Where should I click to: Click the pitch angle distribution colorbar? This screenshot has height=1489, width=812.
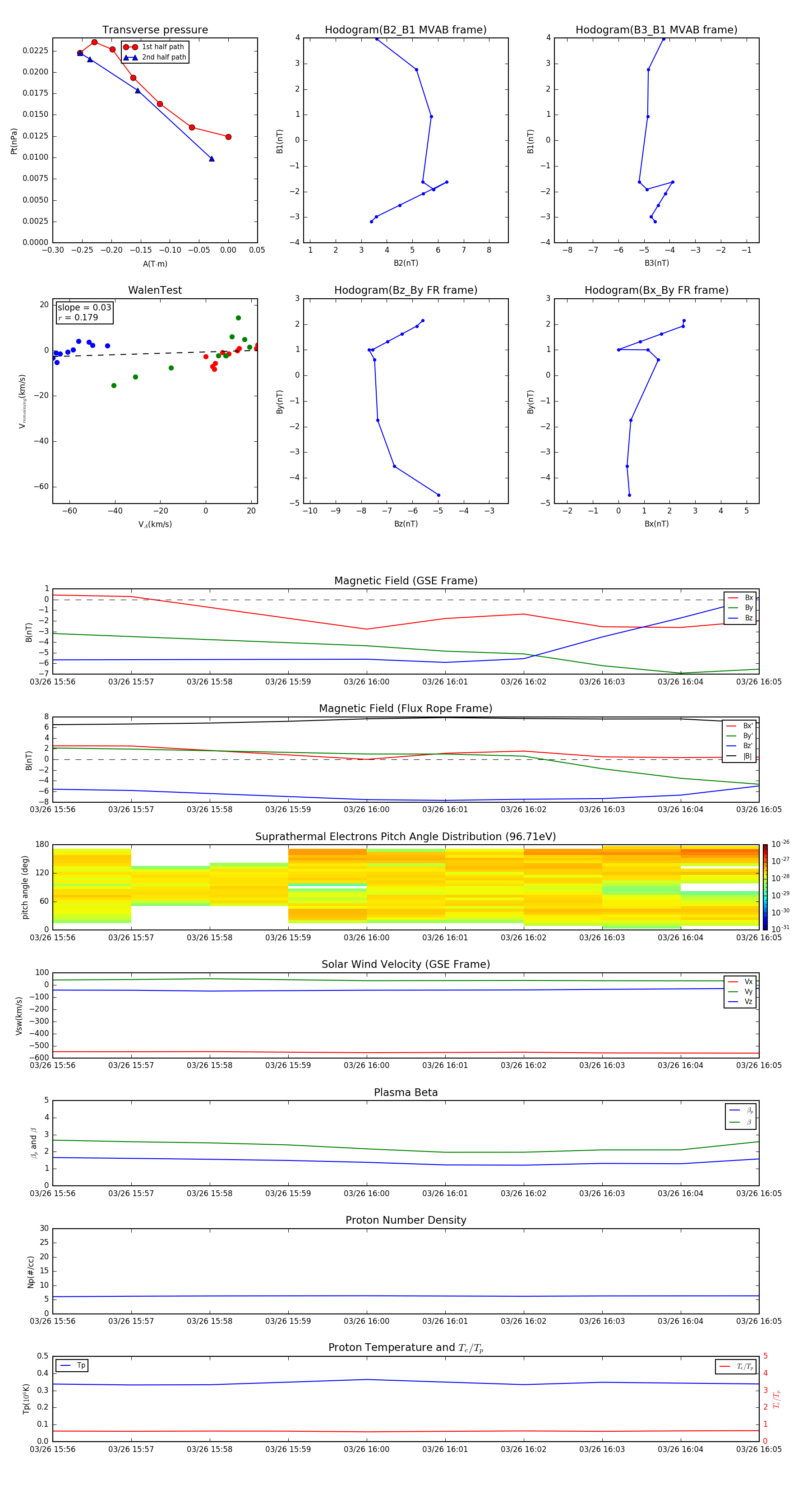tap(765, 887)
